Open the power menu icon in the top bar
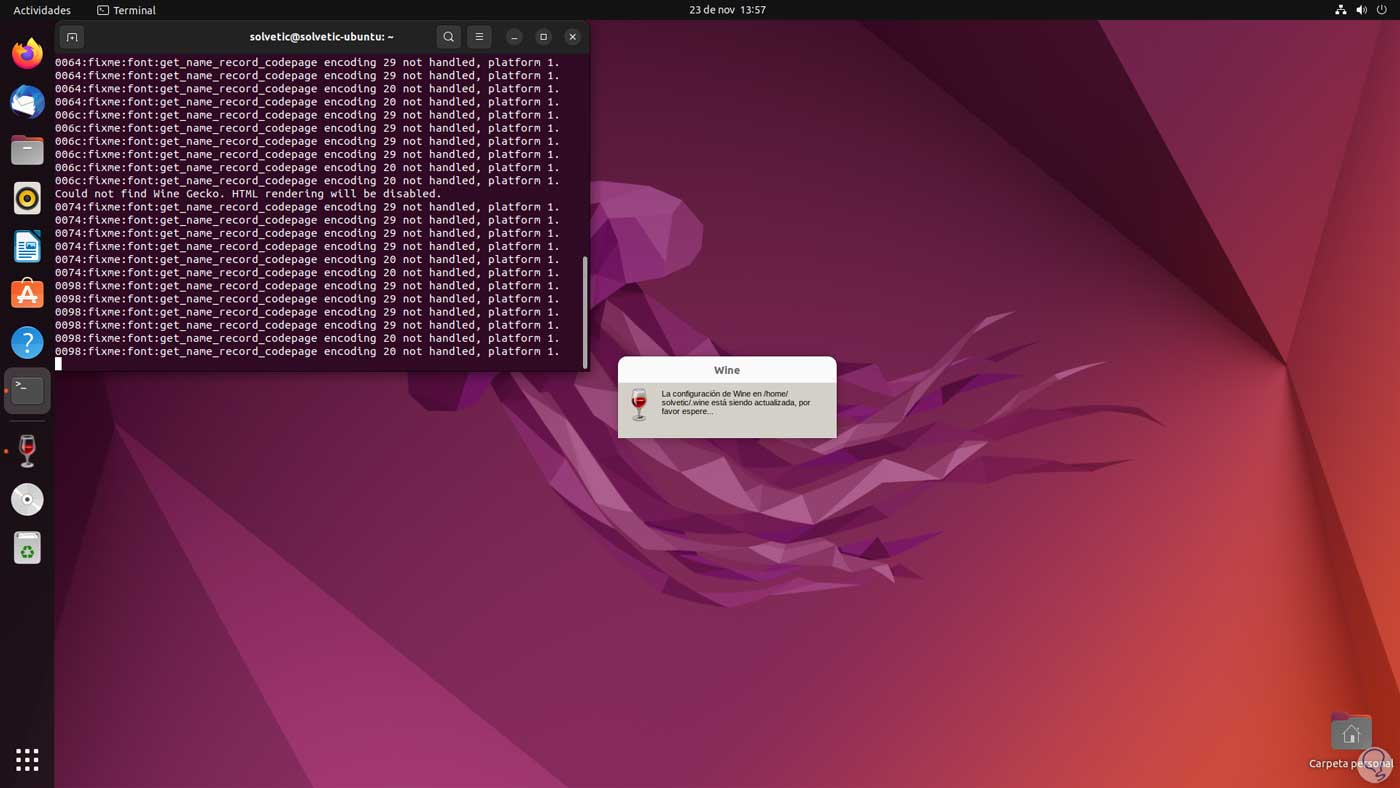This screenshot has height=788, width=1400. (1382, 10)
